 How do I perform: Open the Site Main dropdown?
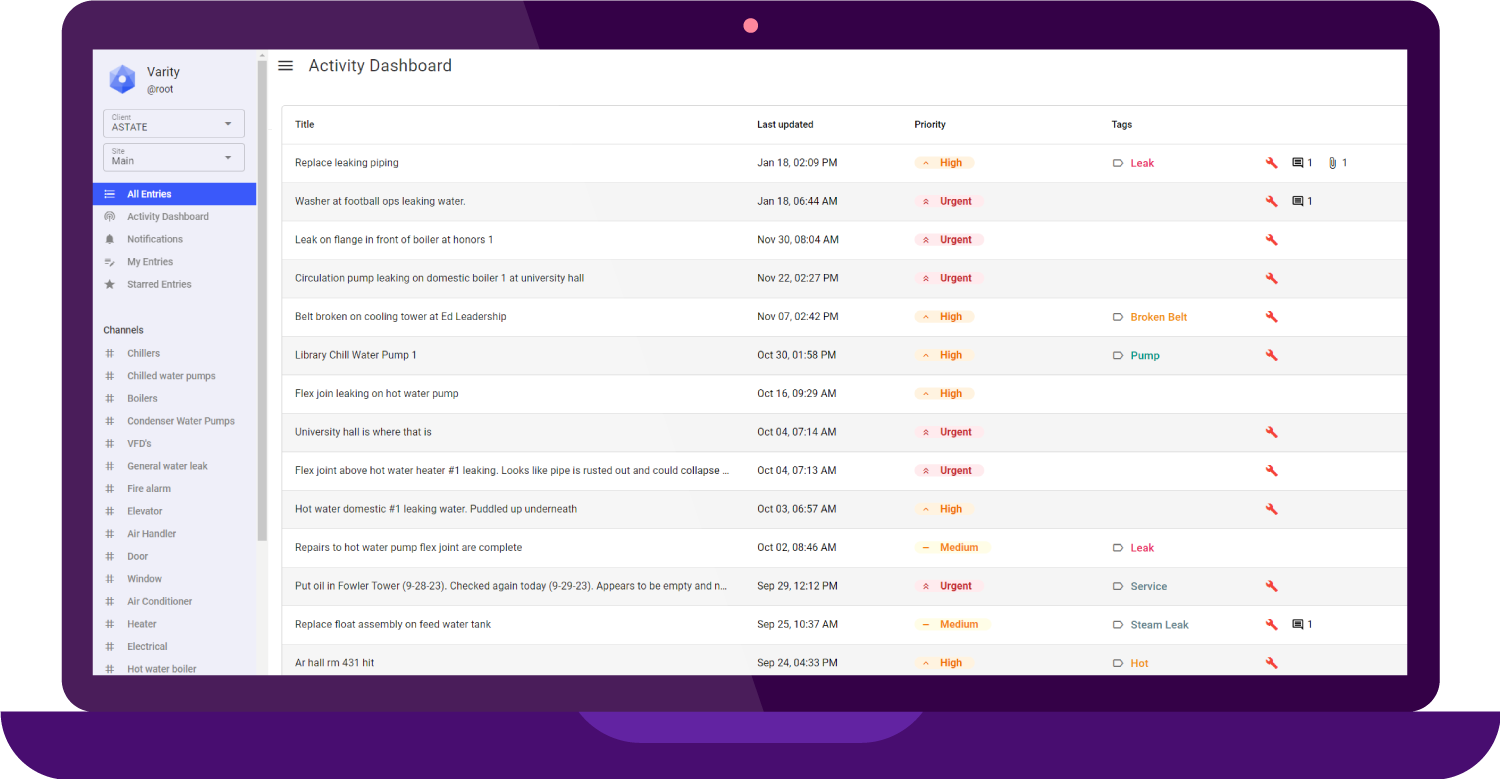(x=174, y=157)
